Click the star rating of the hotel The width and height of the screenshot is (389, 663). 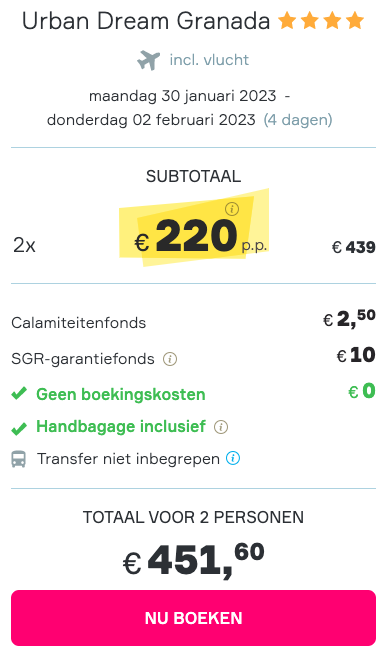coord(321,21)
